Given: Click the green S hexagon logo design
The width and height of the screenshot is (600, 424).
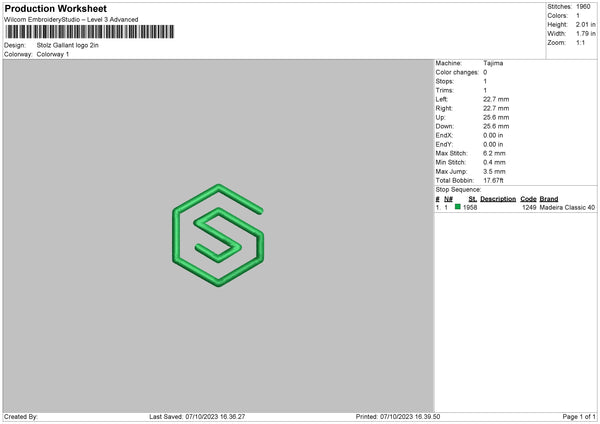Looking at the screenshot, I should click(218, 235).
